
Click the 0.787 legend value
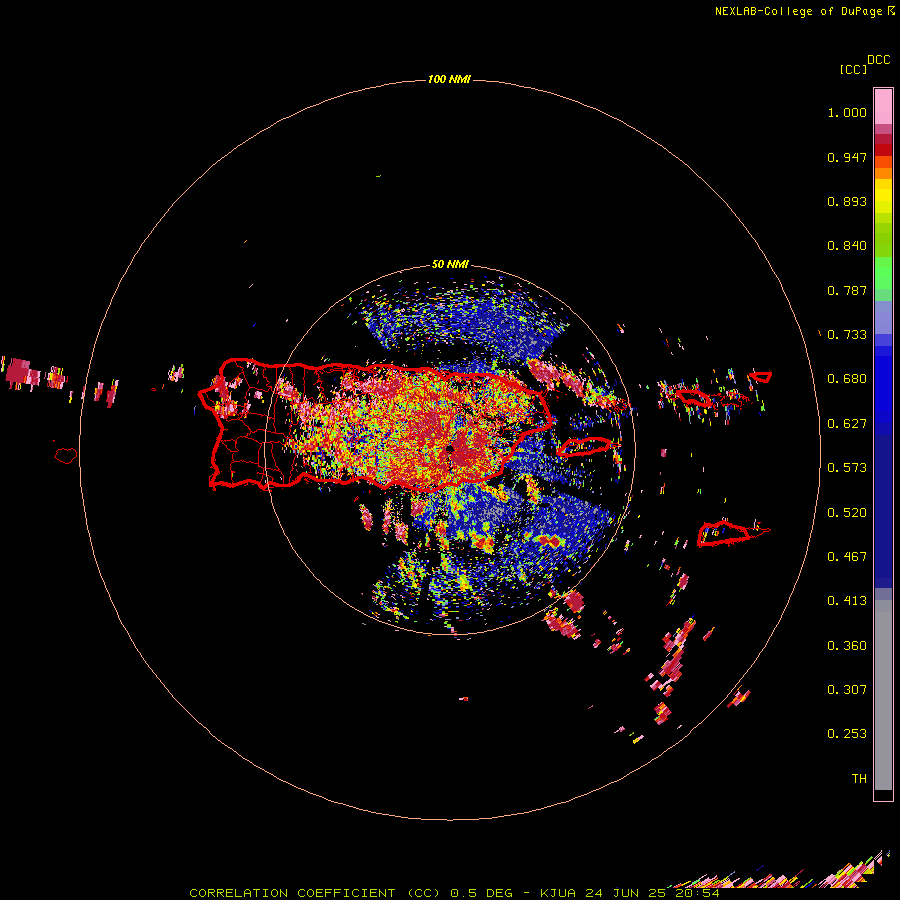(847, 290)
